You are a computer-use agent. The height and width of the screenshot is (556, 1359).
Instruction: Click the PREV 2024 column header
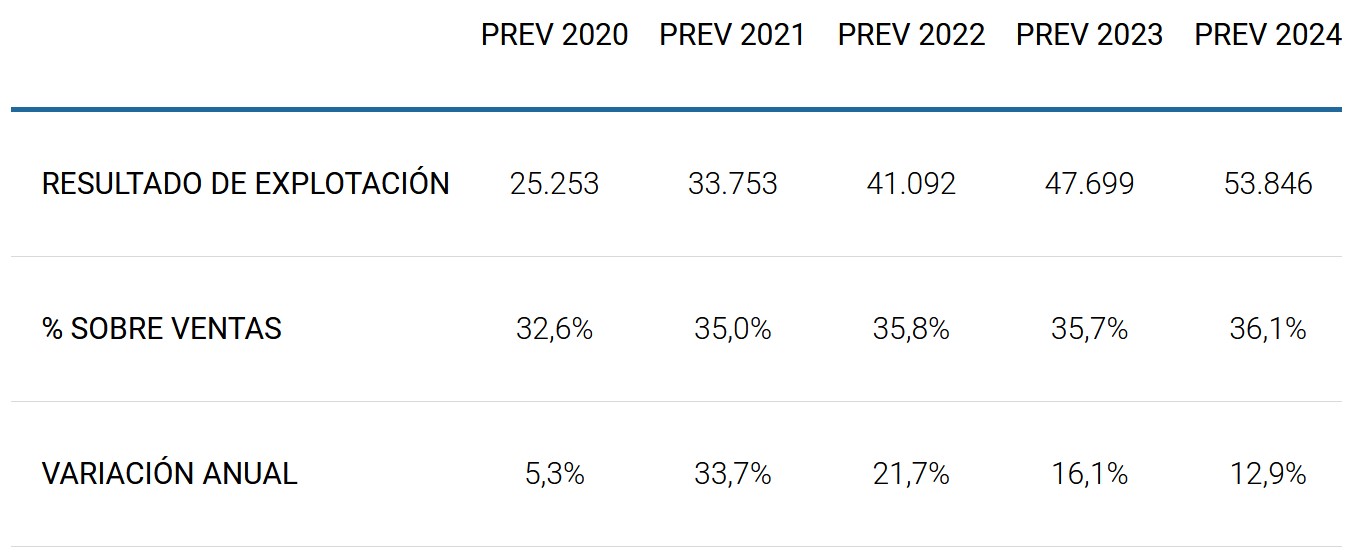1267,35
